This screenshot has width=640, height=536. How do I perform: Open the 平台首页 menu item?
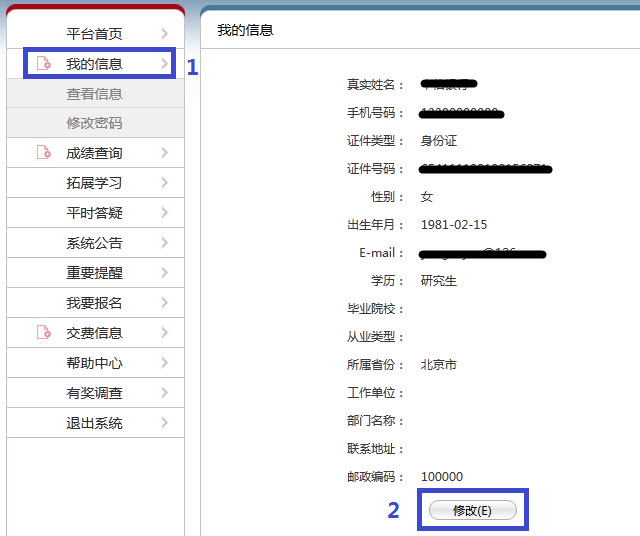(96, 33)
